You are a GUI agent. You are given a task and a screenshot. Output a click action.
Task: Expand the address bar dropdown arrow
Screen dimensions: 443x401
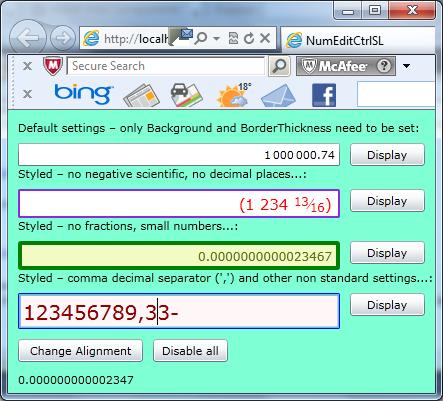point(216,38)
